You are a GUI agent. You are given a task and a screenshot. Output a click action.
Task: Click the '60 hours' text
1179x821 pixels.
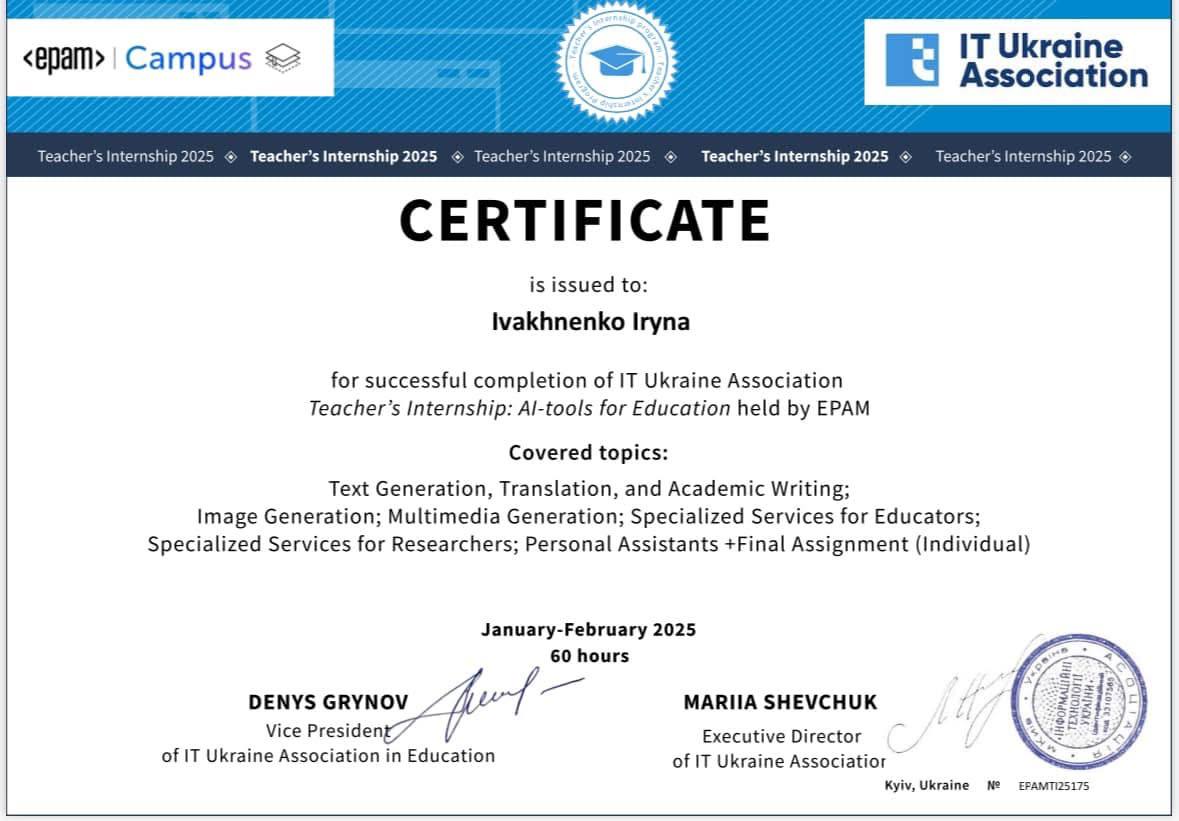(590, 656)
